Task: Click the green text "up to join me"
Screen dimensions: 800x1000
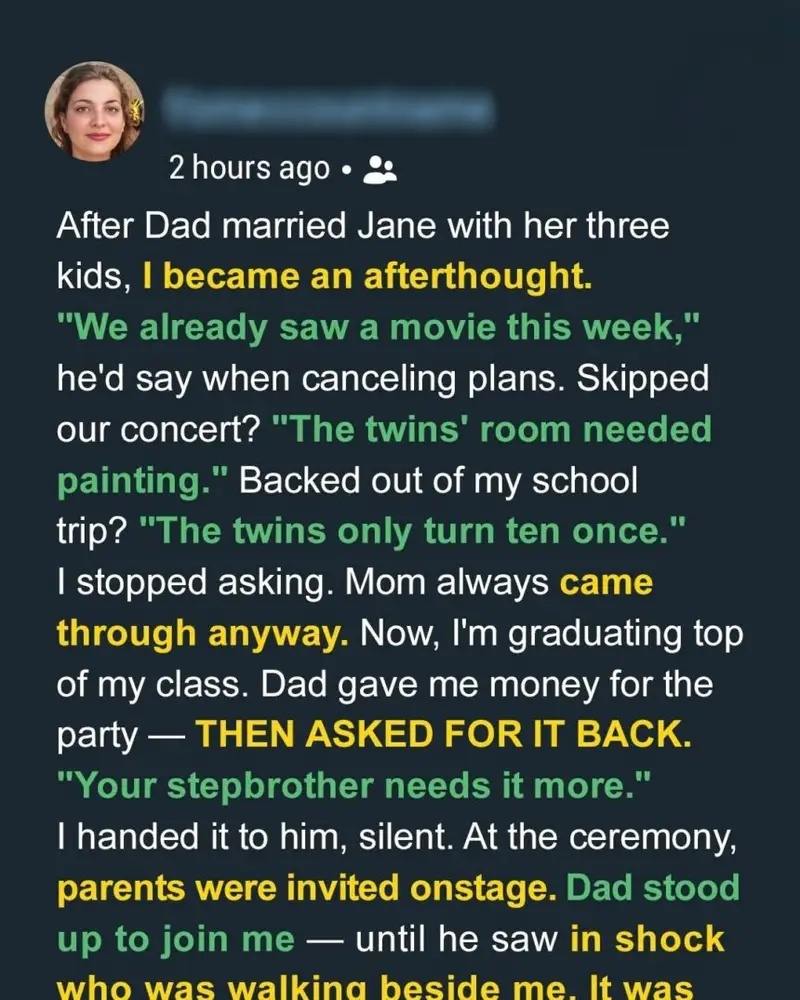Action: tap(176, 939)
